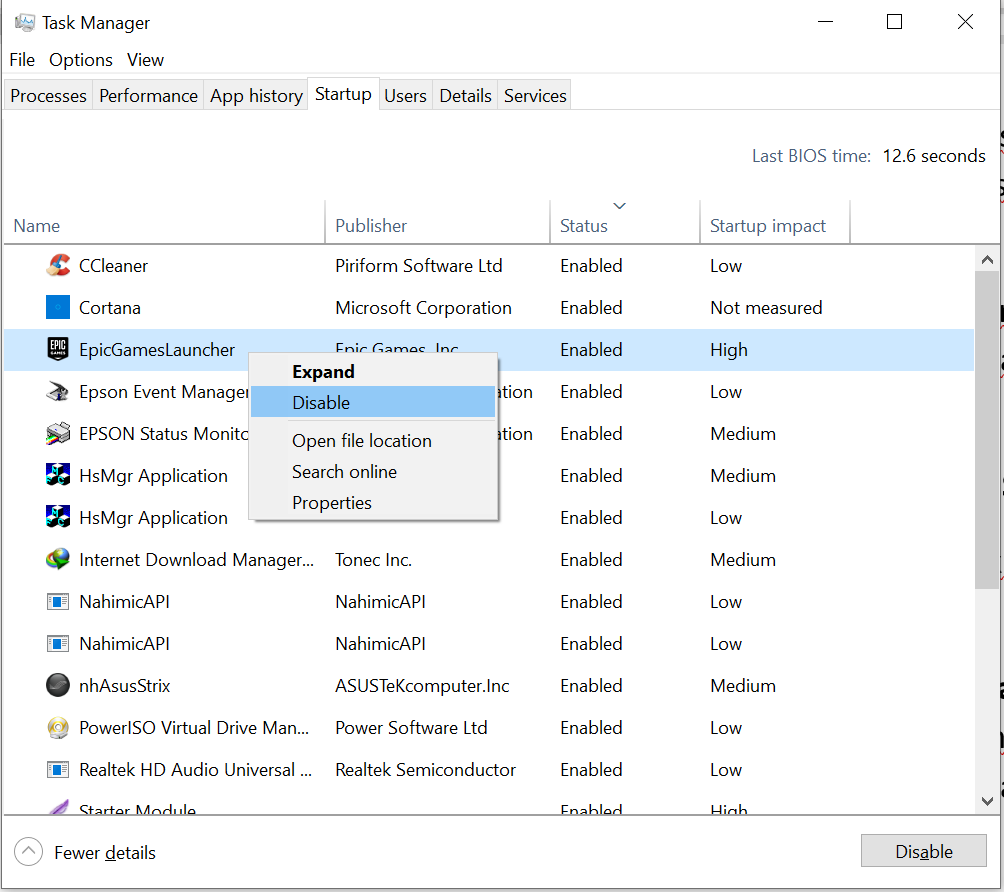Click the Disable button at bottom right

923,851
